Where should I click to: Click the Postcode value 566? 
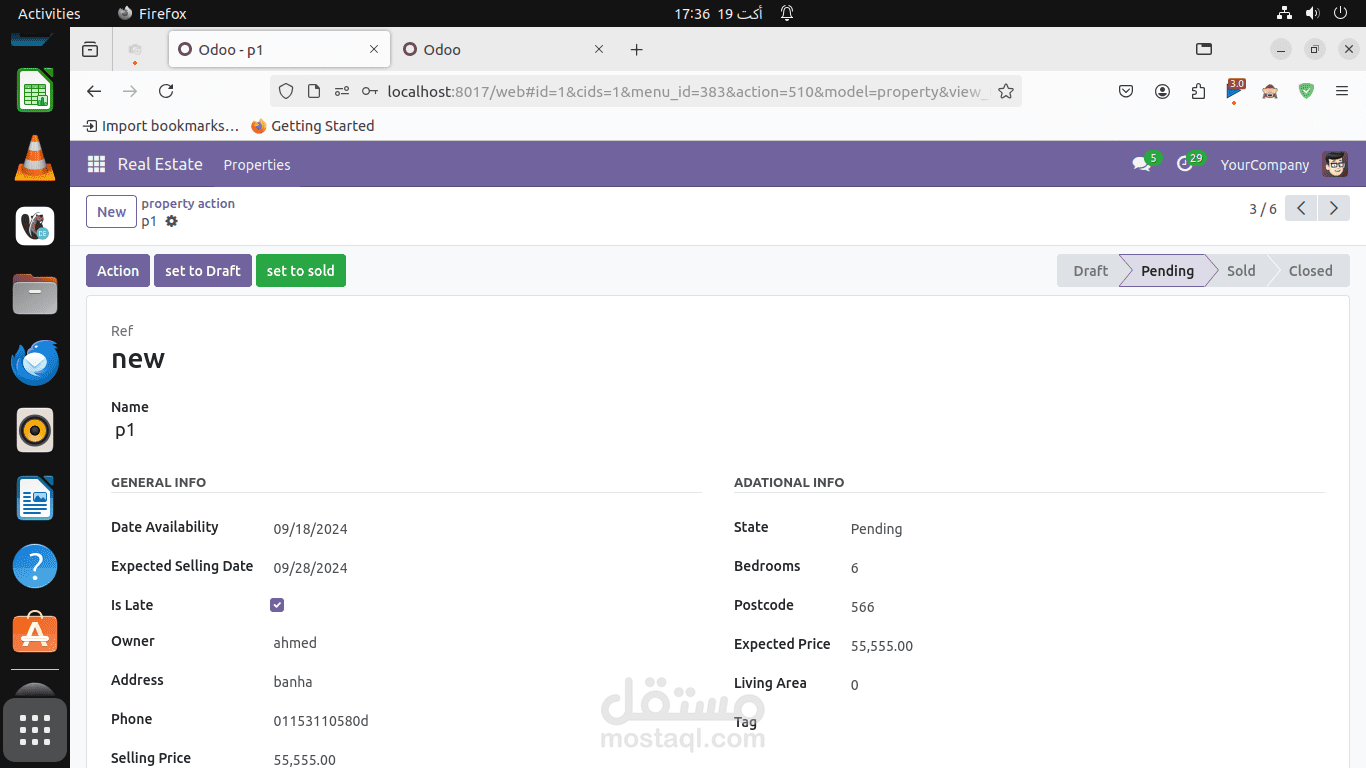click(x=863, y=607)
